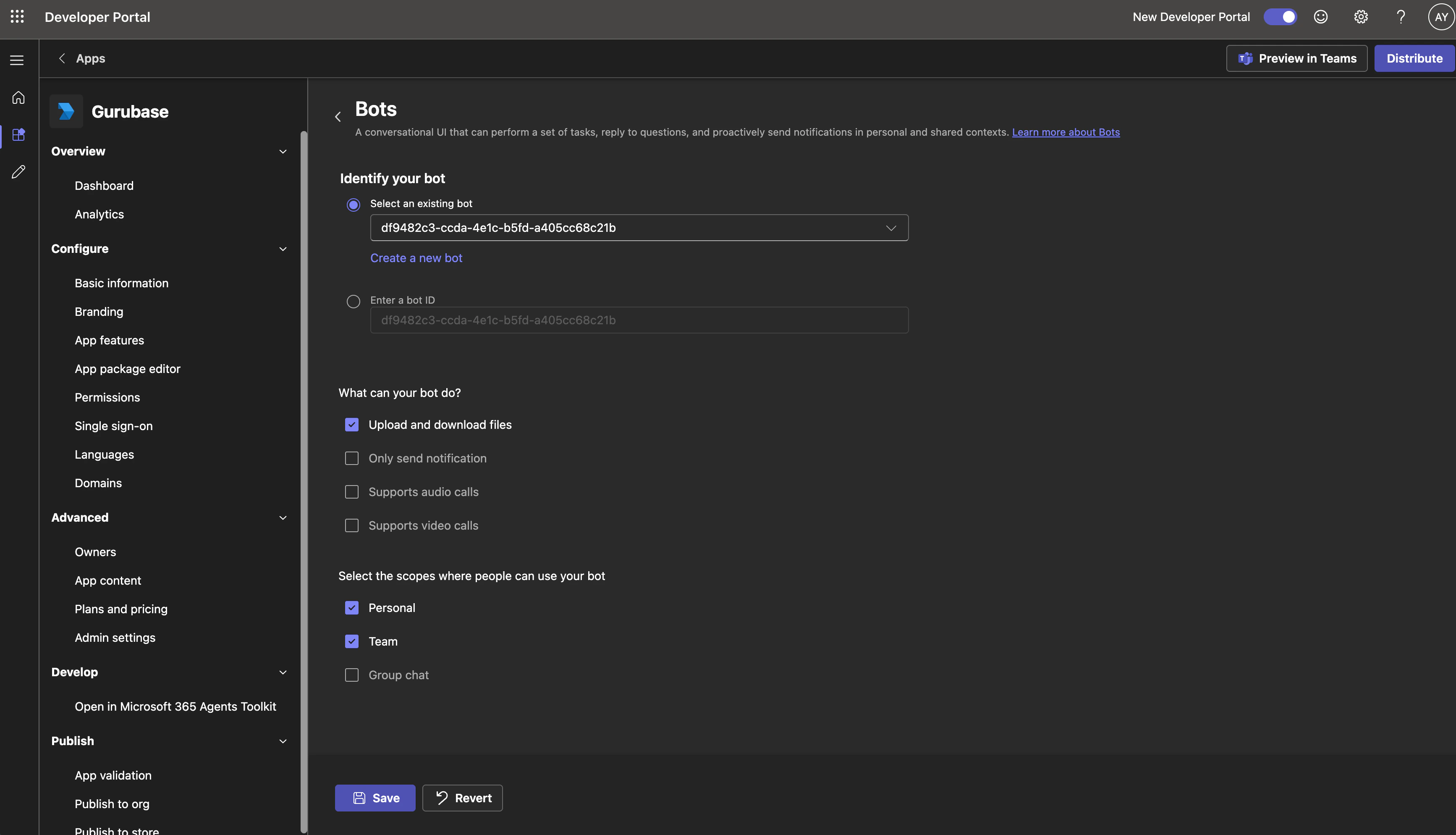Image resolution: width=1456 pixels, height=835 pixels.
Task: Open the existing bot dropdown
Action: coord(639,228)
